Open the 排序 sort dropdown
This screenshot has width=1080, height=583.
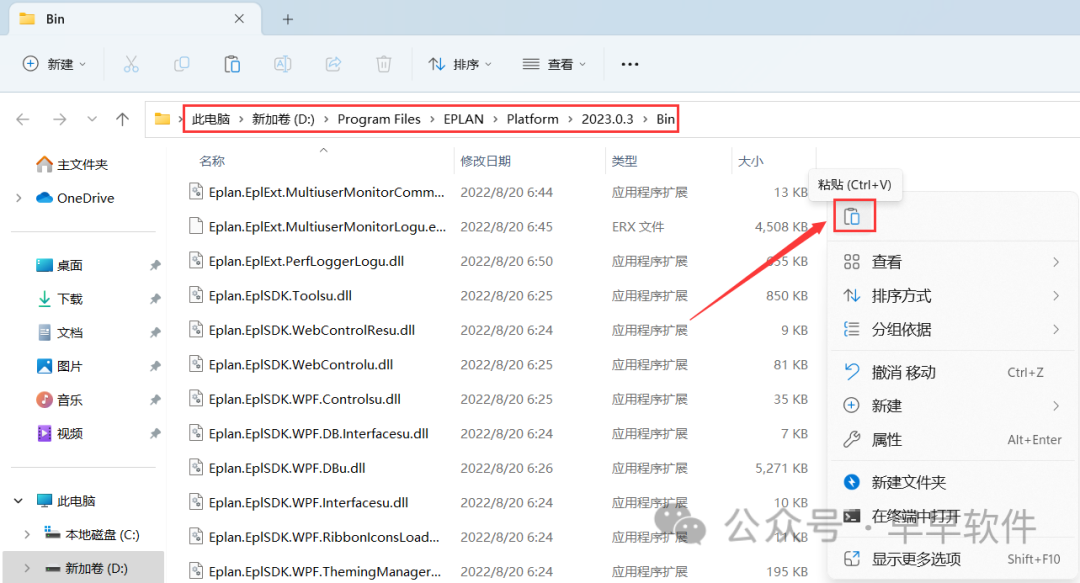click(460, 64)
